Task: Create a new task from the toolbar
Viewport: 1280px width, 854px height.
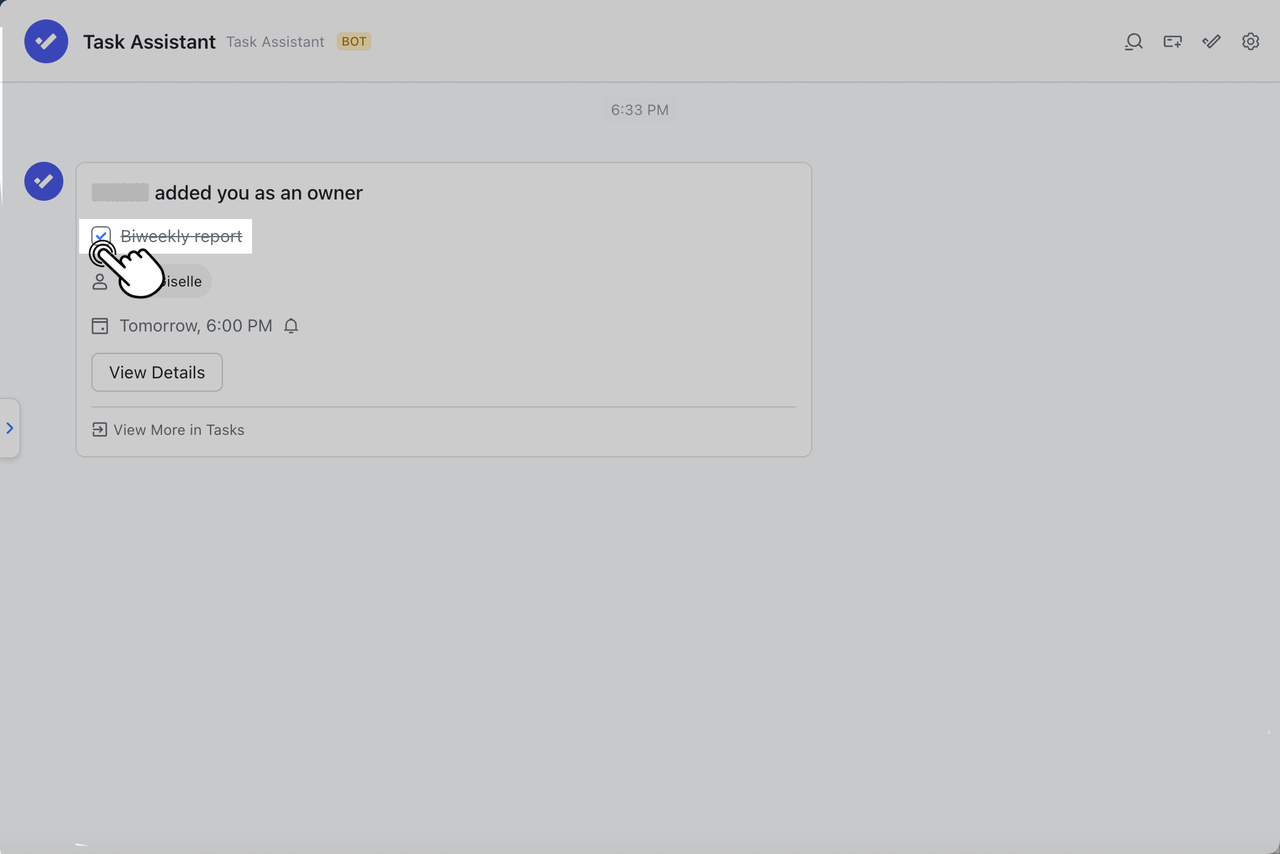Action: (x=1172, y=41)
